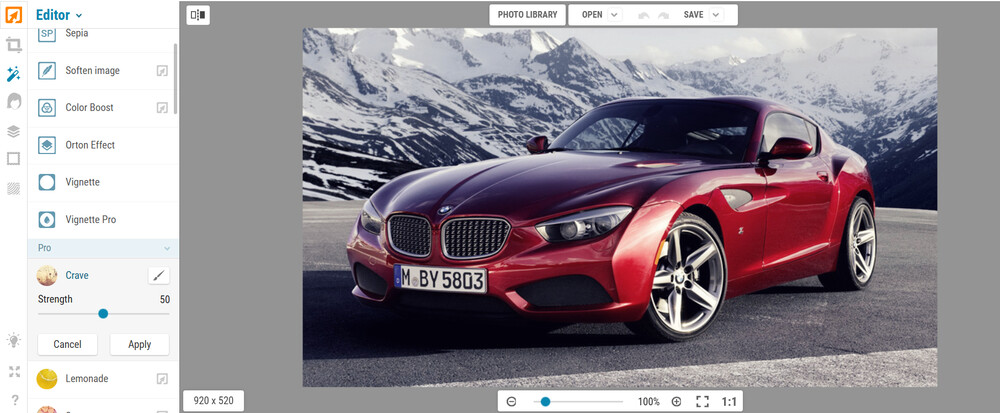Click the 100% zoom value

tap(649, 402)
